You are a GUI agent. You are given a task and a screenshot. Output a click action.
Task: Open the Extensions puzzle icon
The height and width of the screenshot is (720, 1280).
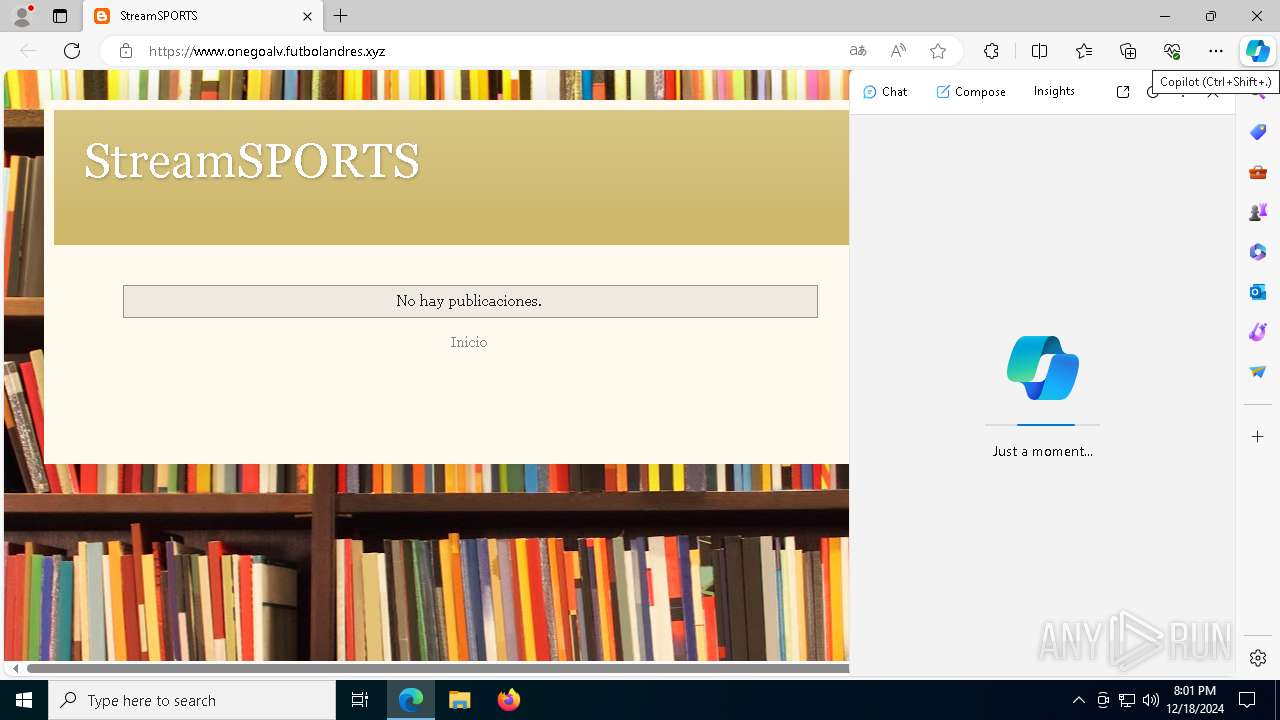(x=991, y=51)
